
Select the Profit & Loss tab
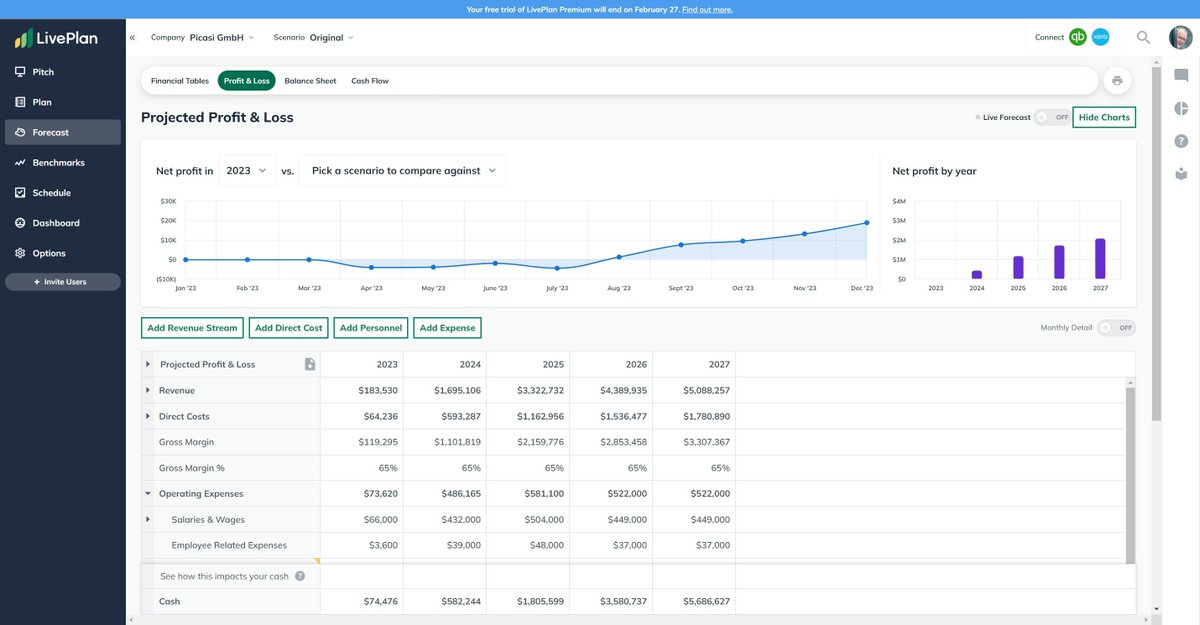pyautogui.click(x=247, y=81)
